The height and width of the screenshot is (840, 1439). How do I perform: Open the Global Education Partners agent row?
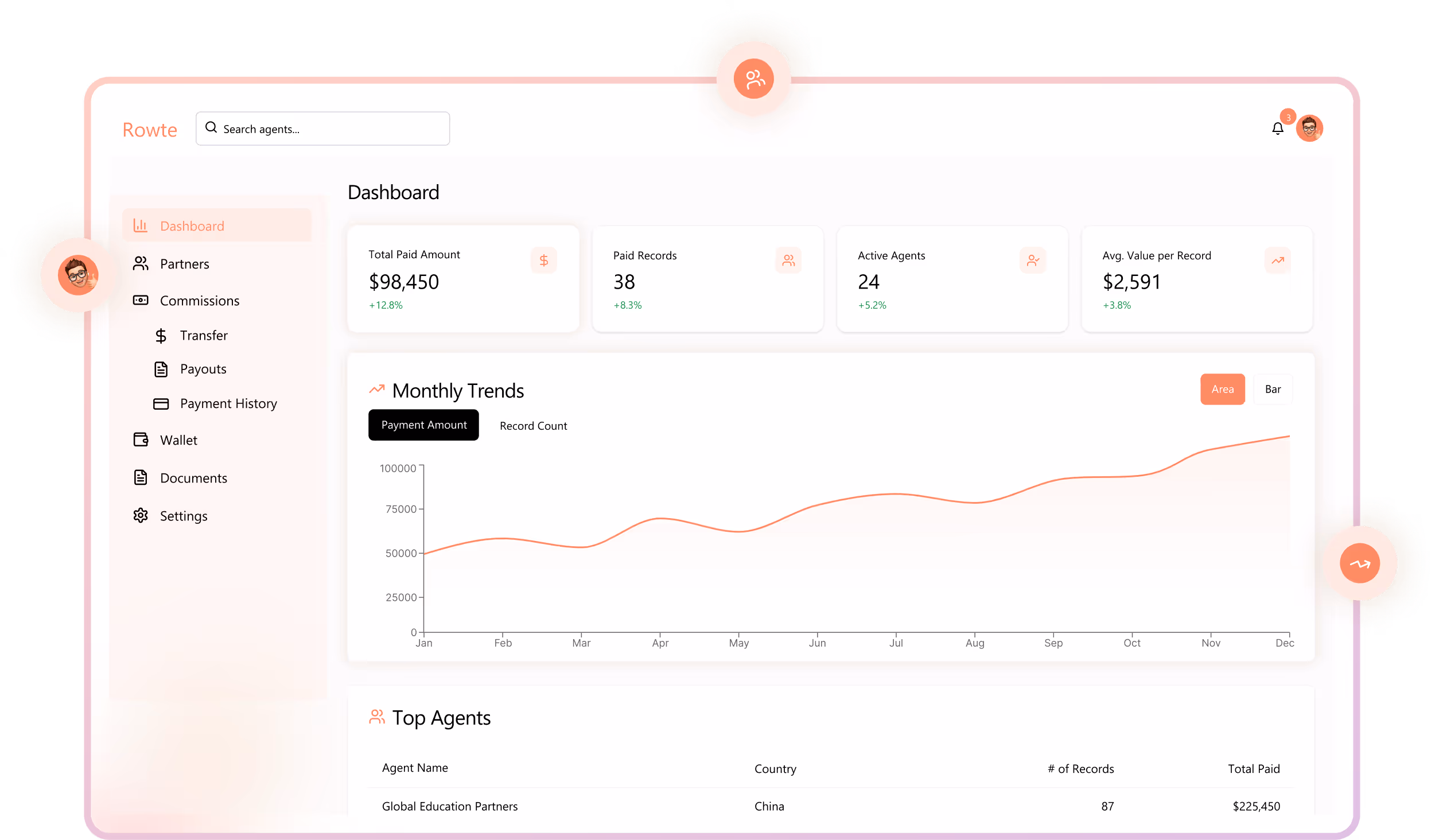pos(450,806)
